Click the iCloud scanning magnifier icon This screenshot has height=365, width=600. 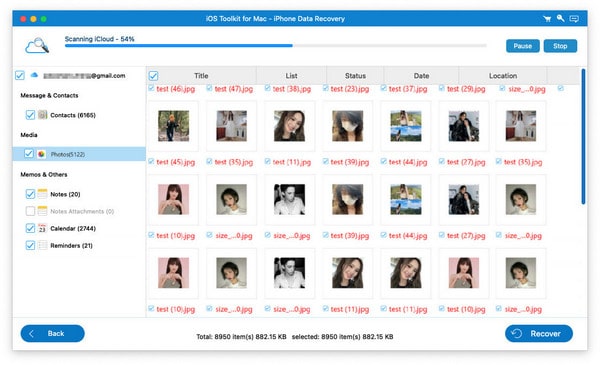click(37, 46)
